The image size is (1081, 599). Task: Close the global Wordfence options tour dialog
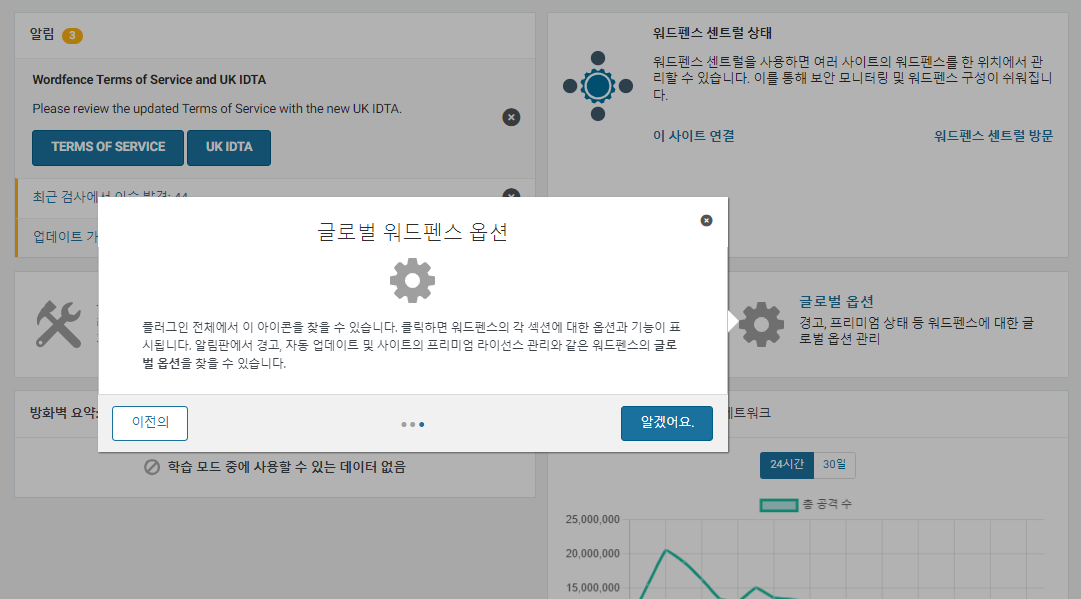706,221
